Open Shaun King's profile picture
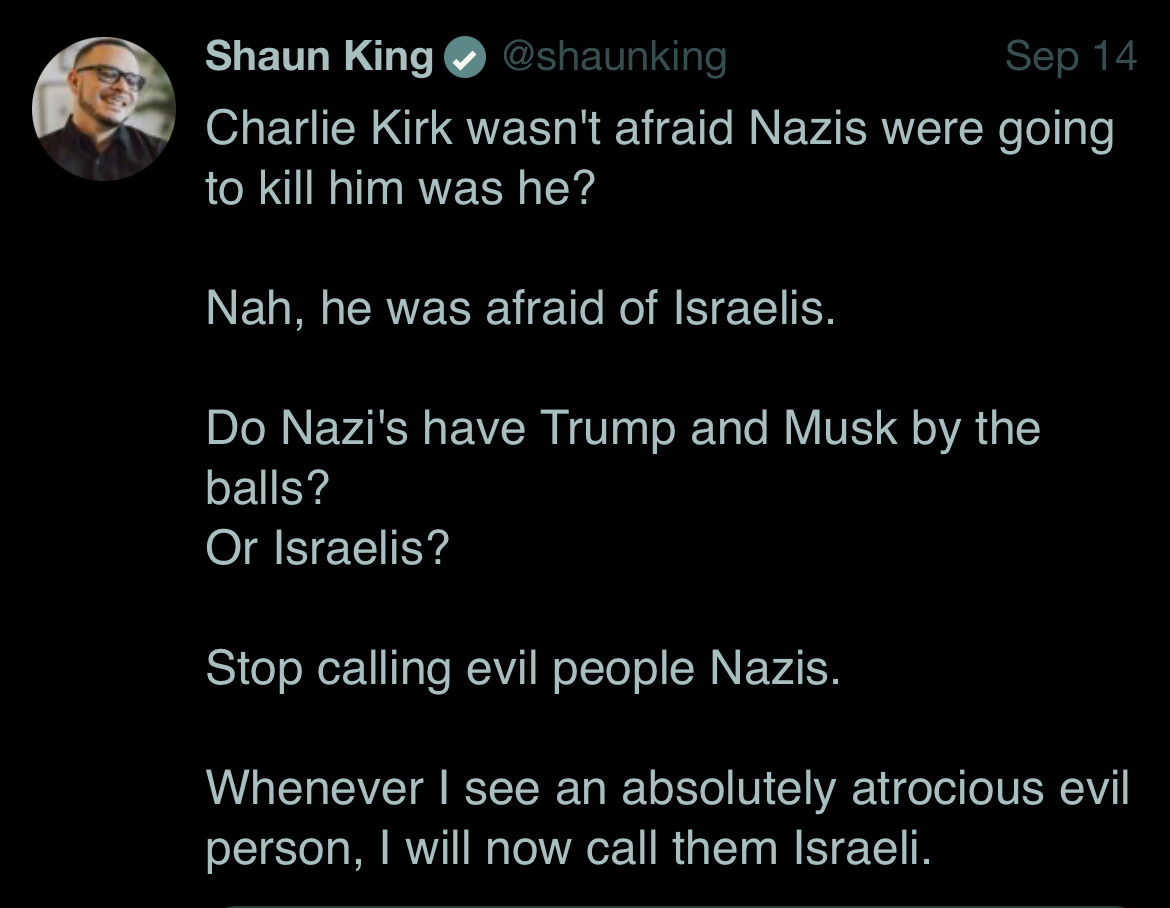 [104, 109]
